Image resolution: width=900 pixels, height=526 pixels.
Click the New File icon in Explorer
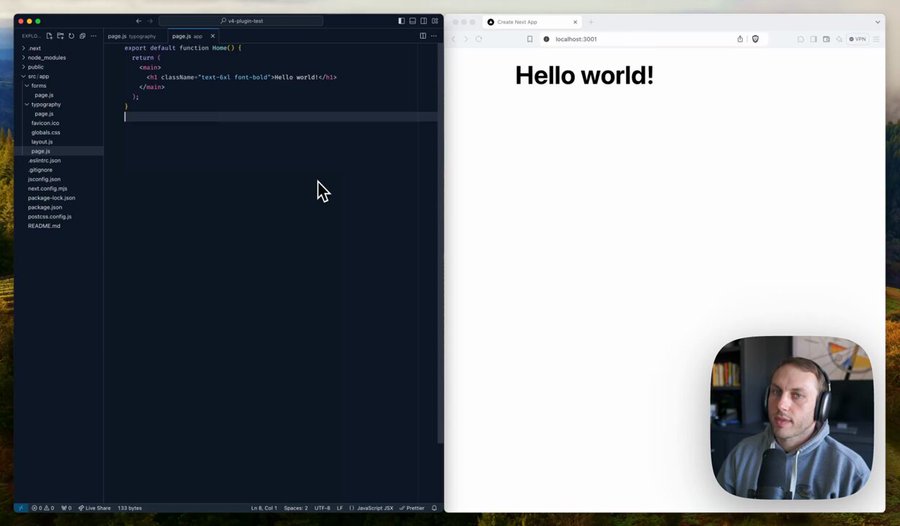click(x=49, y=36)
